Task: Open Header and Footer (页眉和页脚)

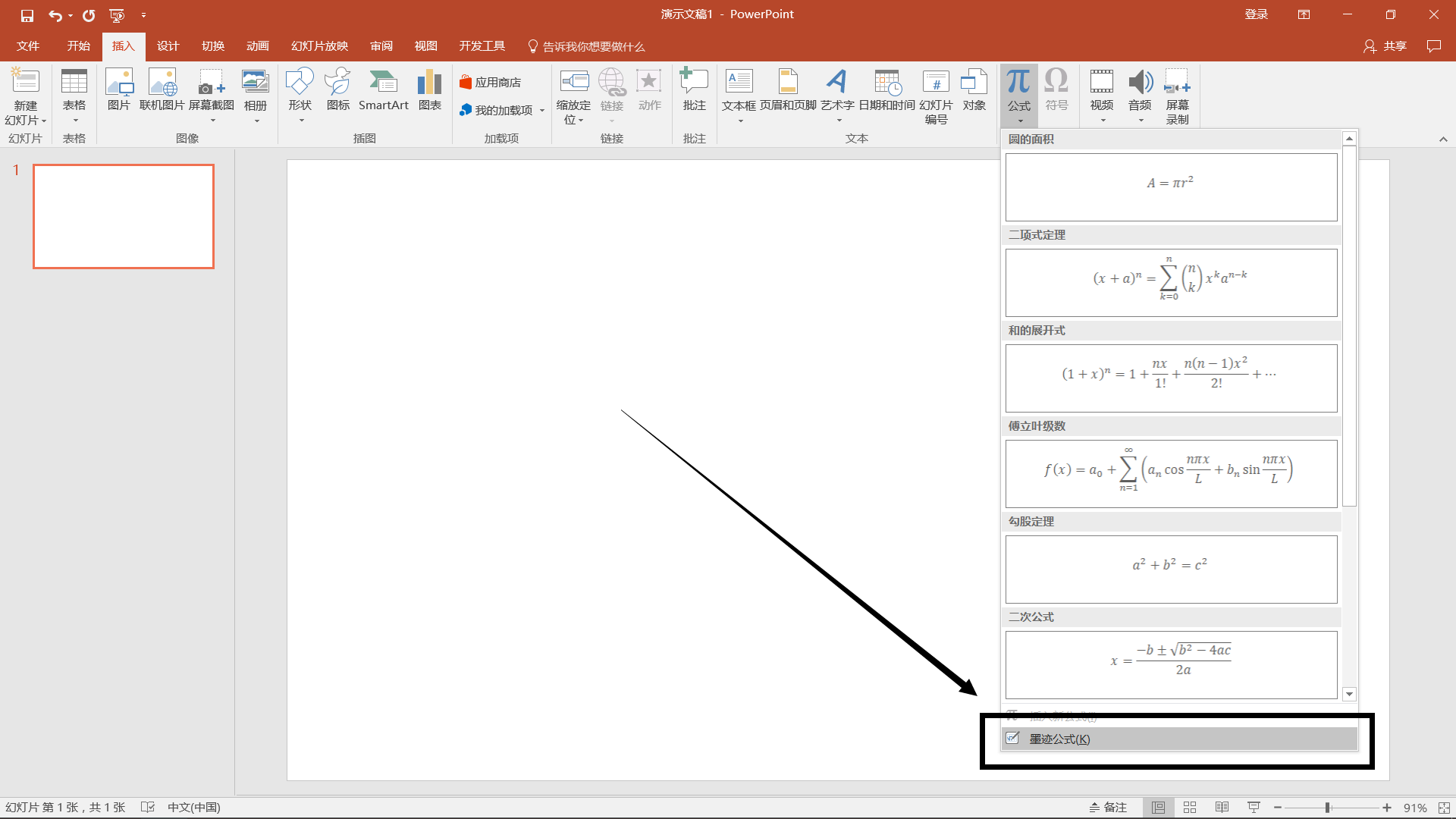Action: click(x=789, y=91)
